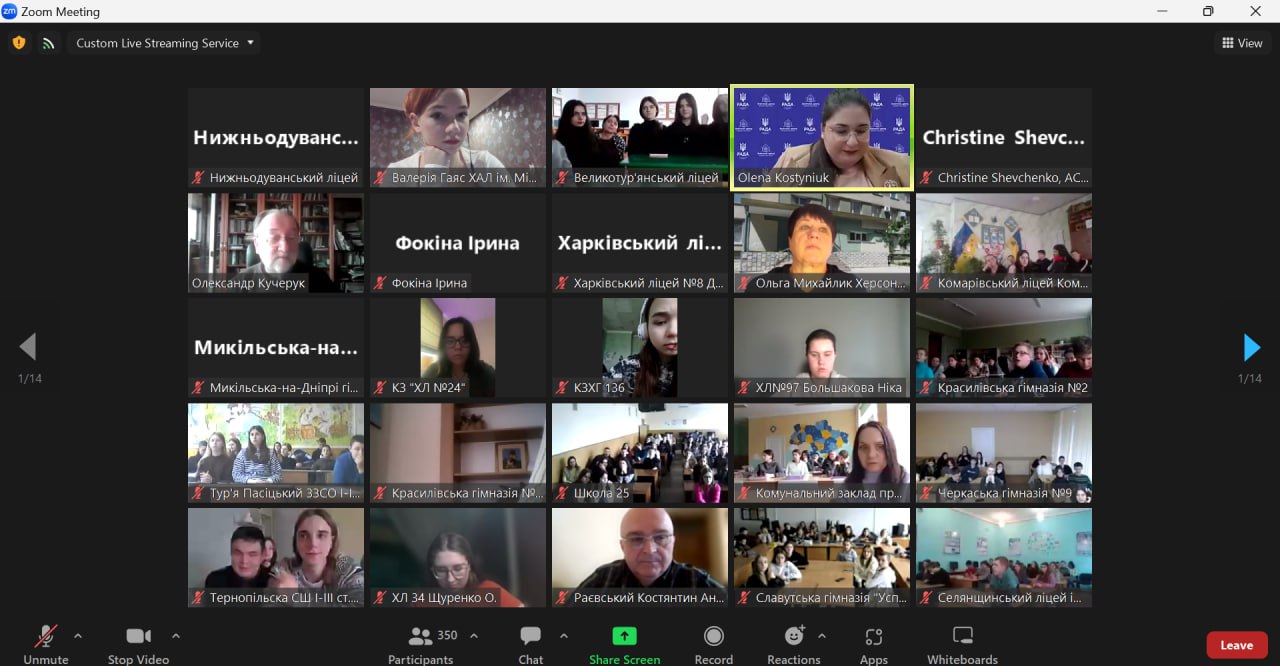The height and width of the screenshot is (666, 1280).
Task: Open the Participants panel
Action: point(421,643)
